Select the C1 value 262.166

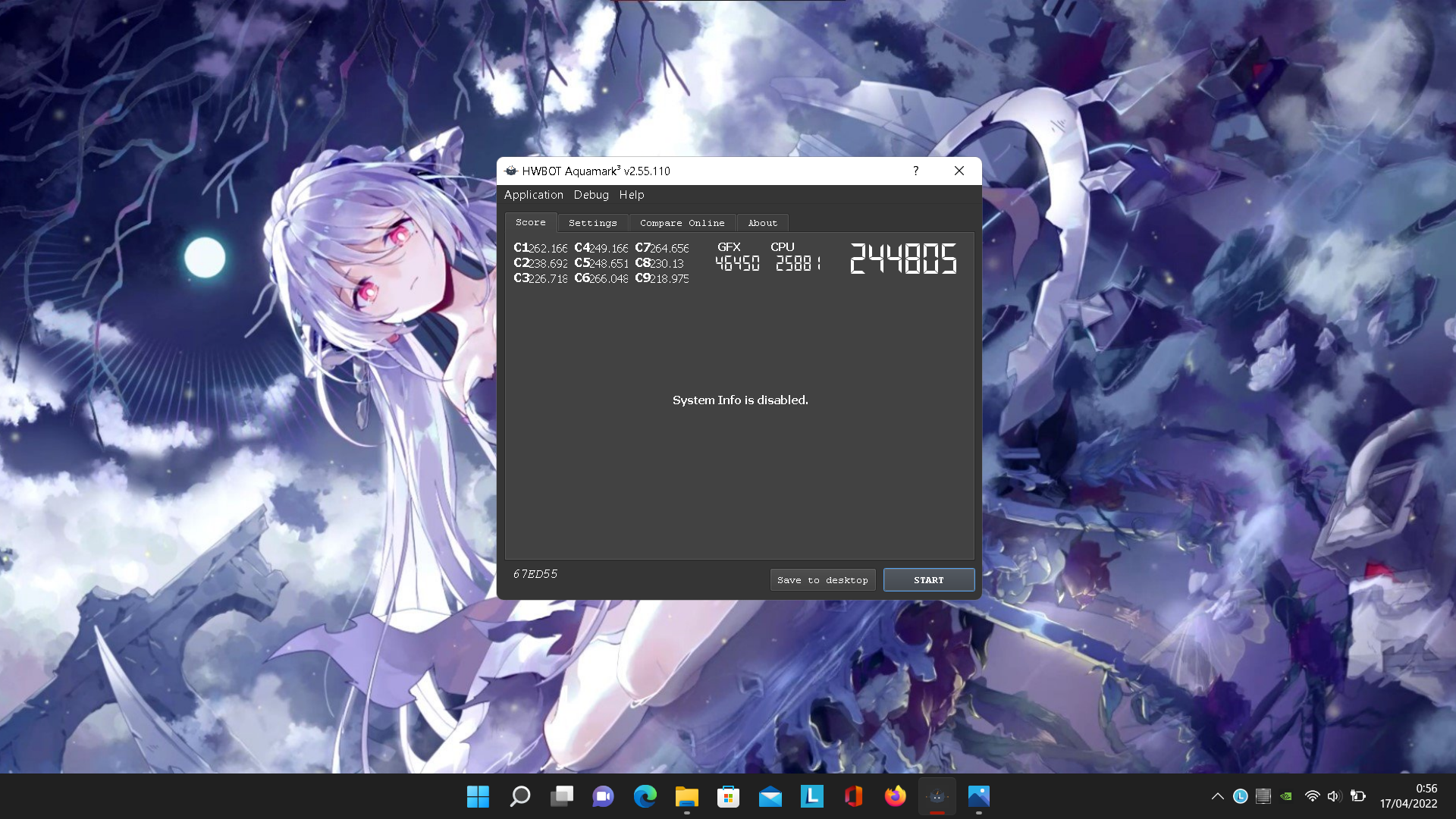point(548,249)
